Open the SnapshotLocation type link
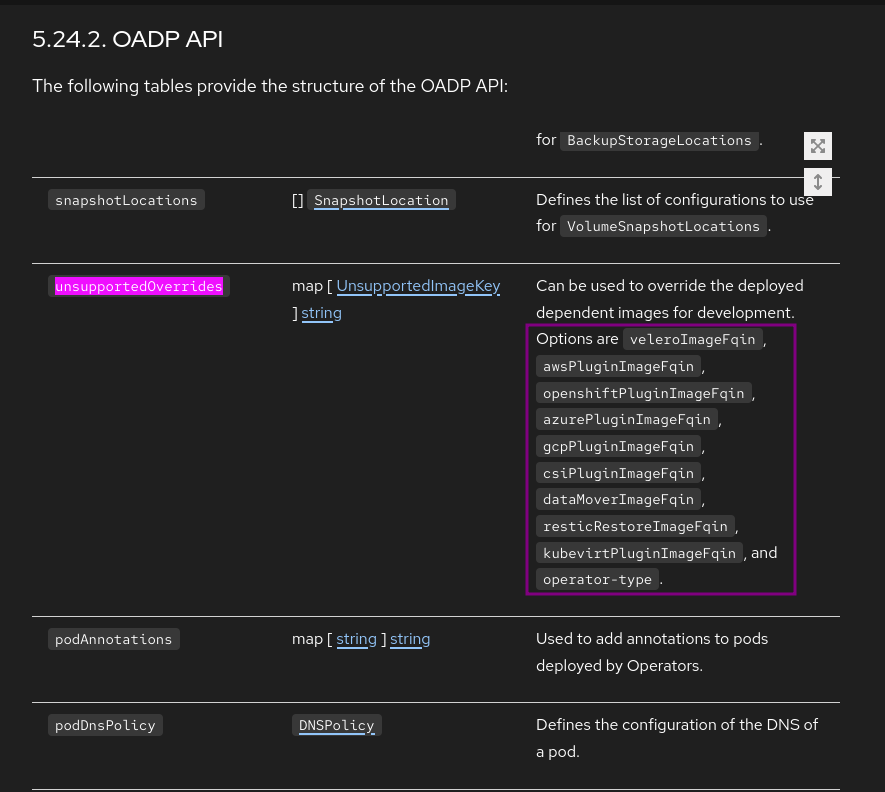This screenshot has height=792, width=885. [x=381, y=200]
